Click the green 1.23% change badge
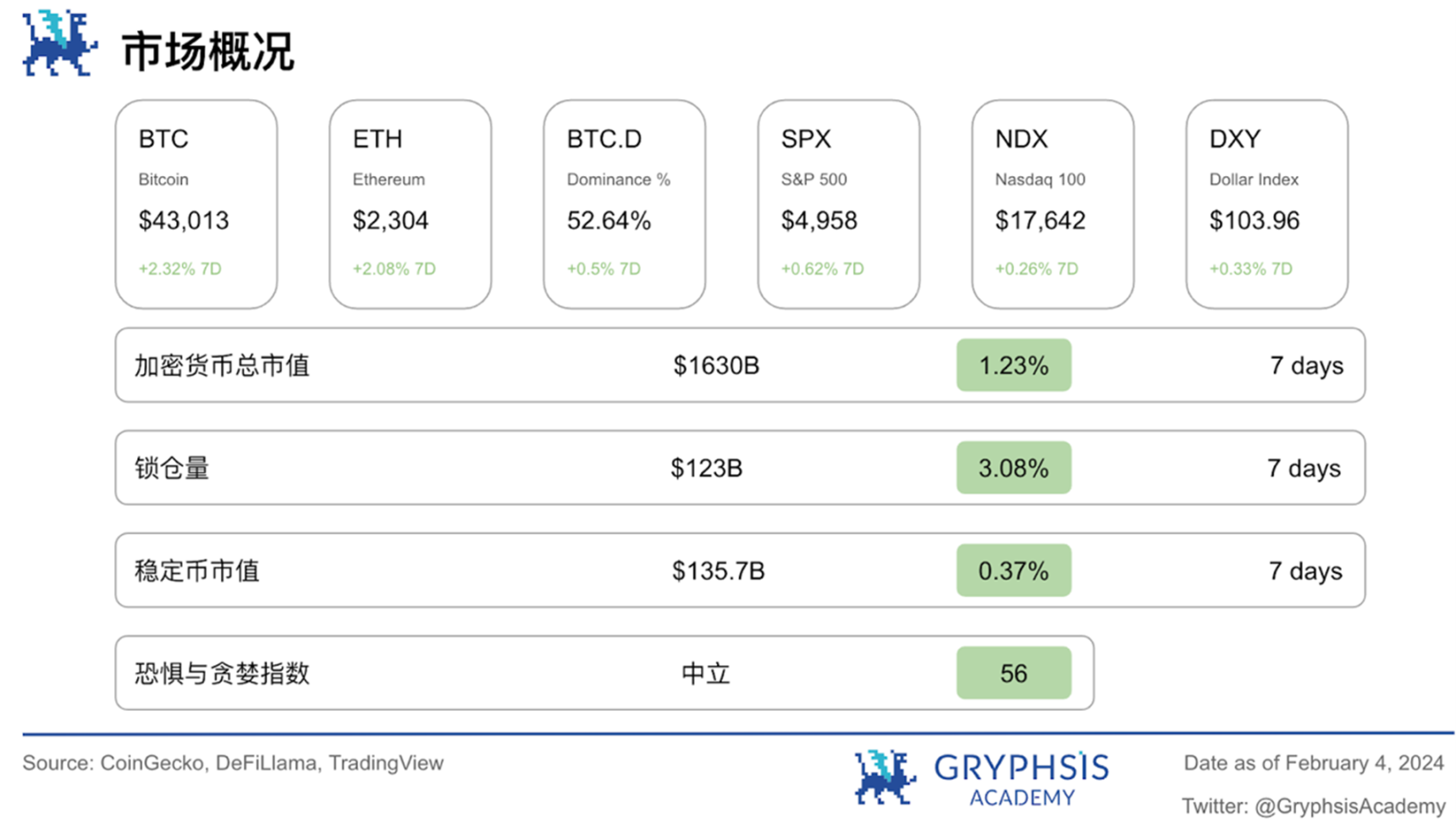 click(1013, 366)
